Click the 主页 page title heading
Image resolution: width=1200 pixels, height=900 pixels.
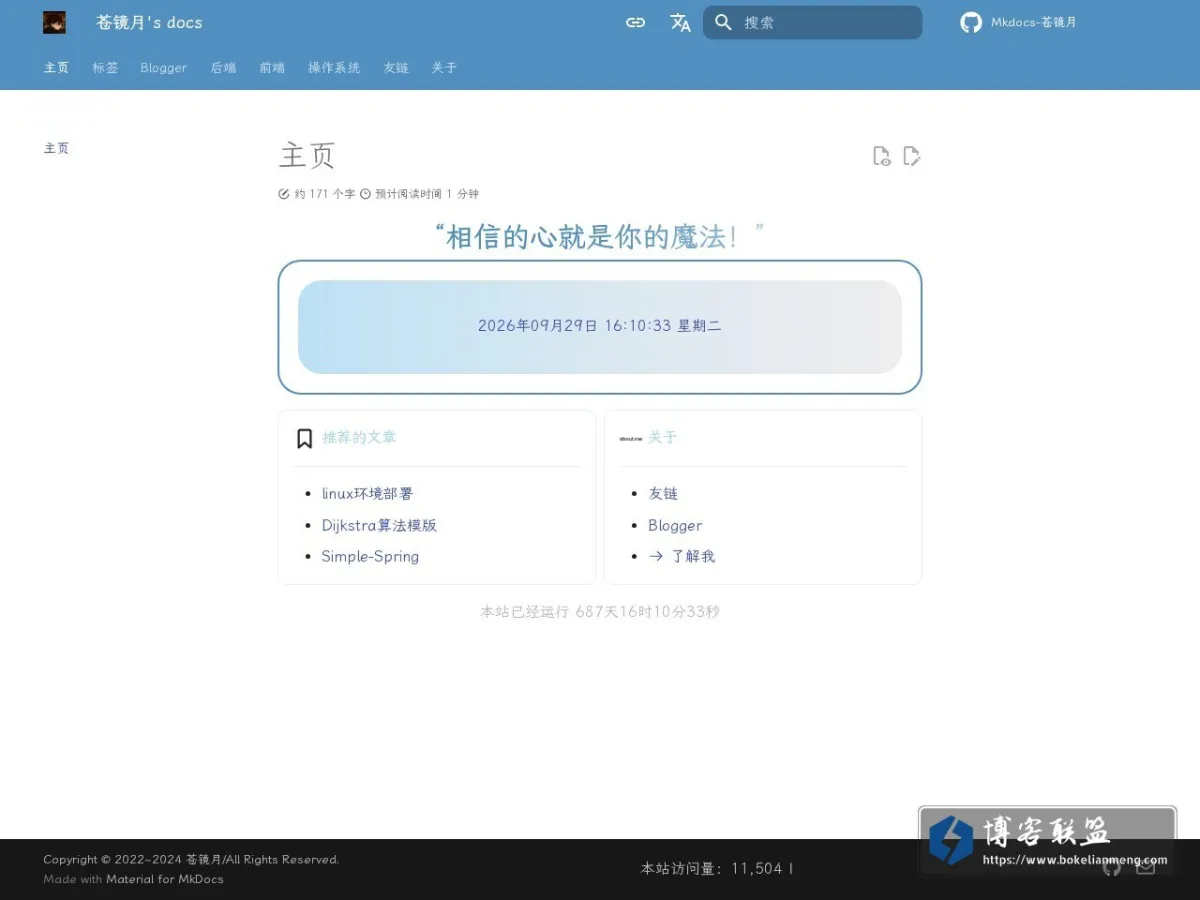click(307, 156)
